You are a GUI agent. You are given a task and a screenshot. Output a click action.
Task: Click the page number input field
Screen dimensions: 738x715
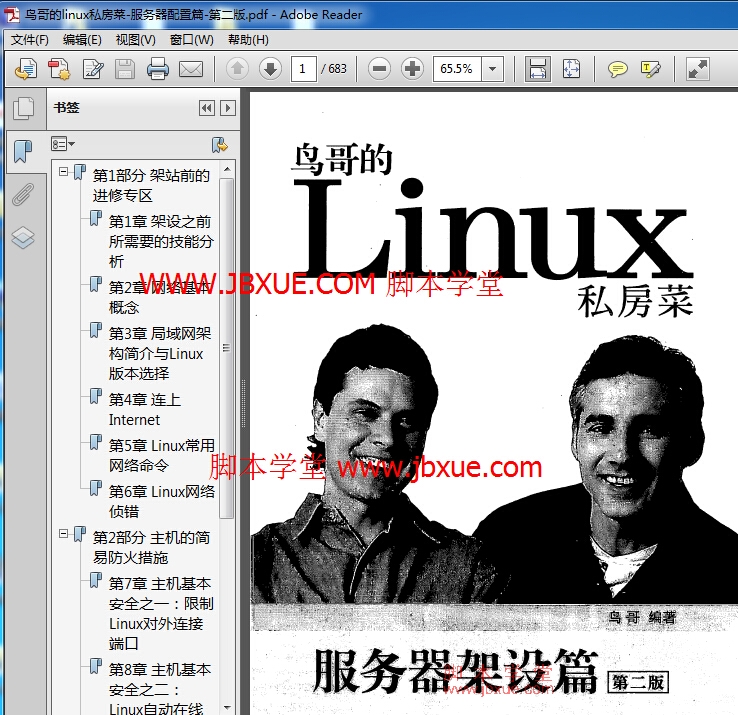tap(304, 69)
